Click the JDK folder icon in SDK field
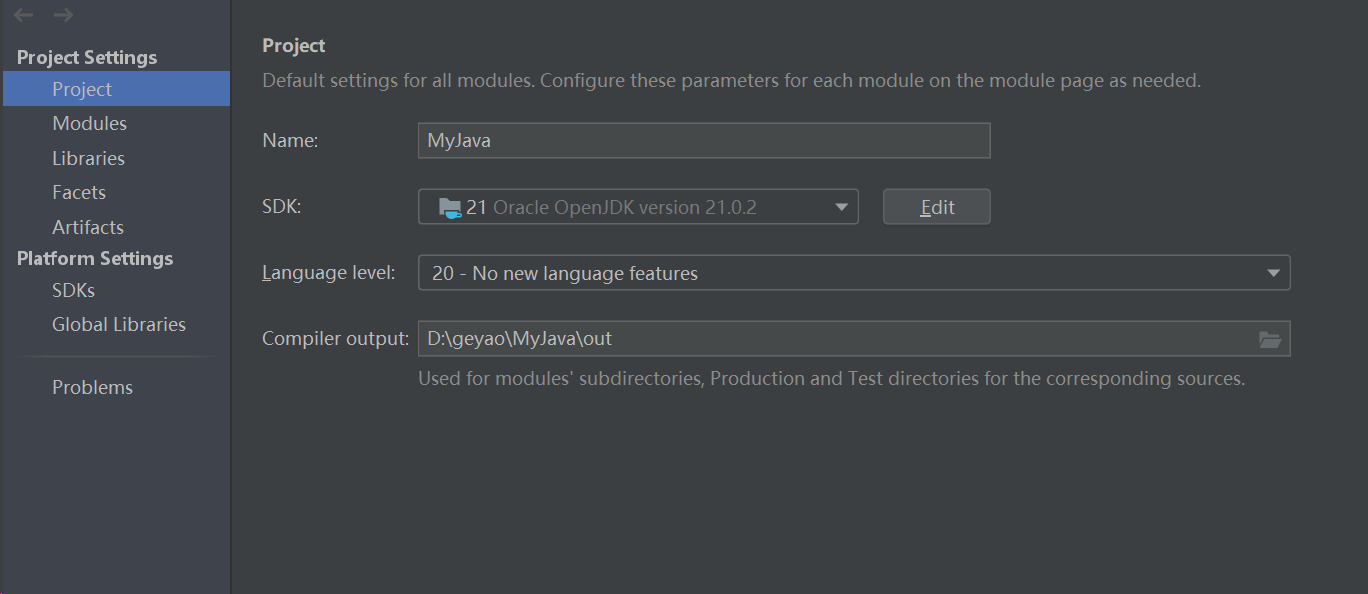Screen dimensions: 1368x594 tap(450, 207)
